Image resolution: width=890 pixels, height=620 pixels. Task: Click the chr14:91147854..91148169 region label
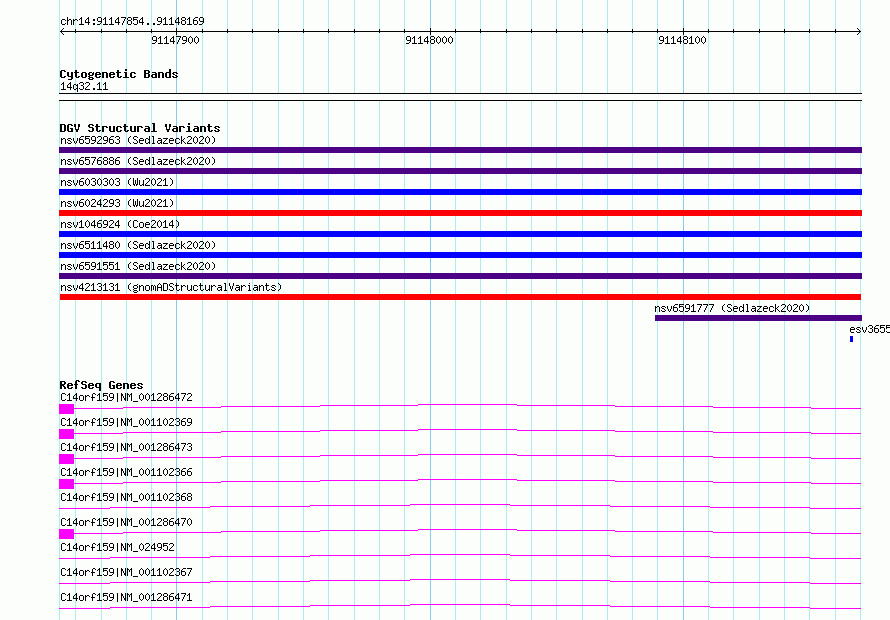pyautogui.click(x=132, y=21)
